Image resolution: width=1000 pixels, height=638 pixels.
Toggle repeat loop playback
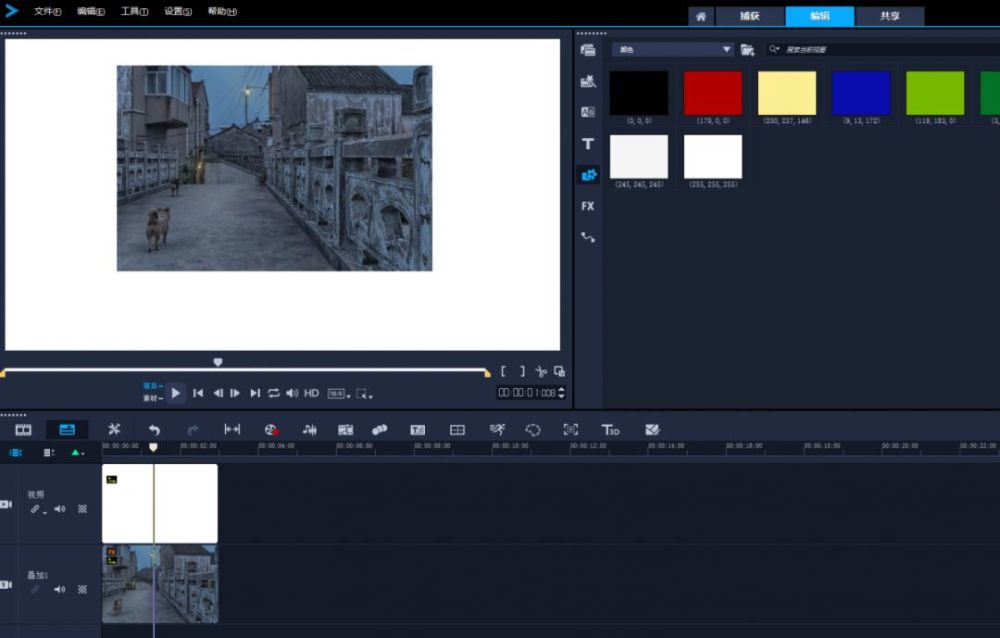coord(273,393)
